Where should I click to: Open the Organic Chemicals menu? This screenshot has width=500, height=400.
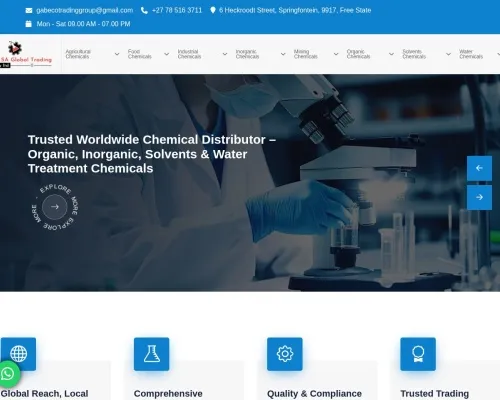tap(358, 54)
